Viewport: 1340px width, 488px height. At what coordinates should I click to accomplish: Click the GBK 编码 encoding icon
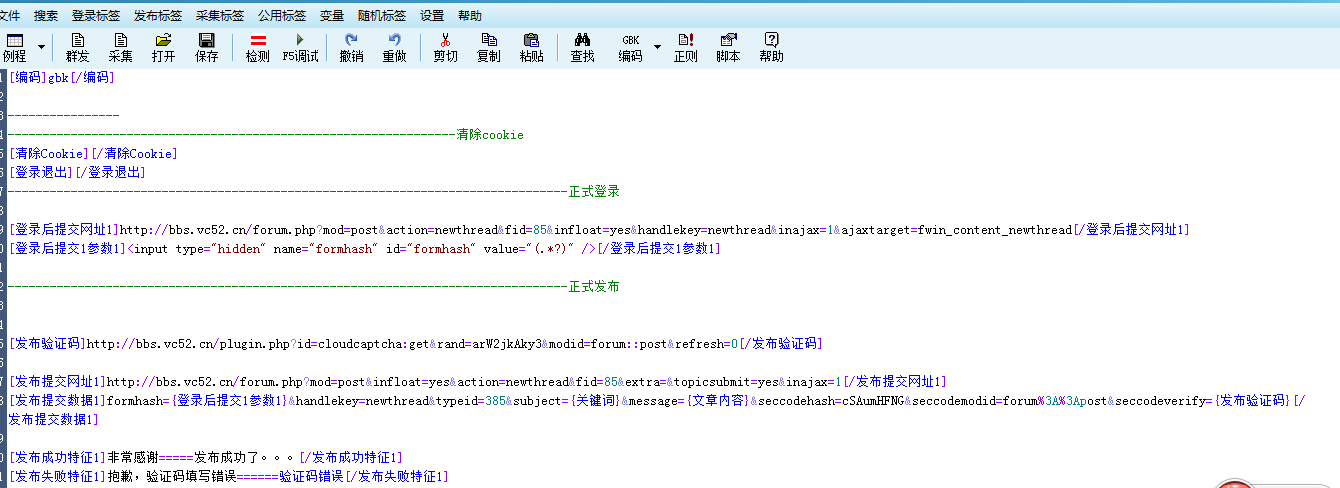tap(631, 47)
